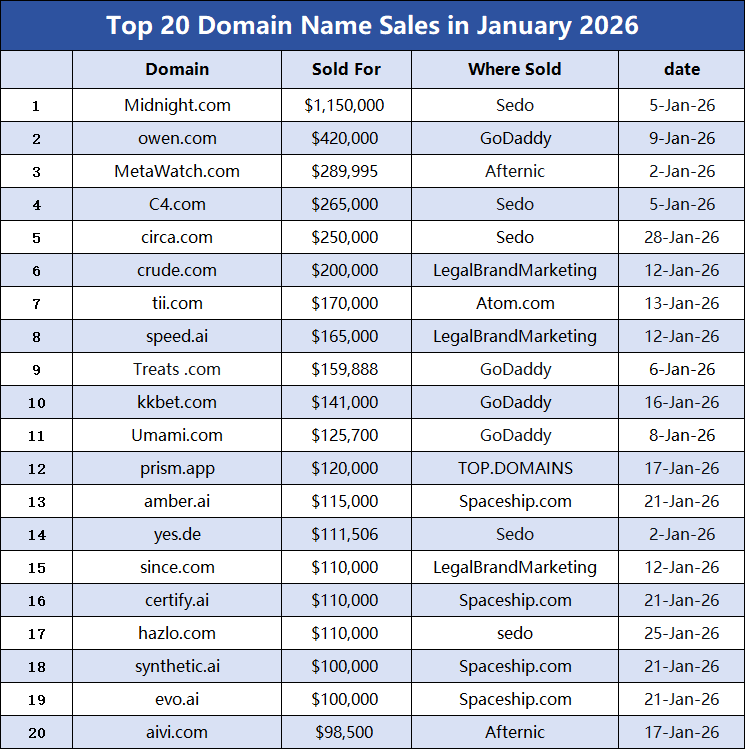The image size is (745, 749).
Task: Click the Afternic cell in the aivi.com row
Action: (515, 731)
